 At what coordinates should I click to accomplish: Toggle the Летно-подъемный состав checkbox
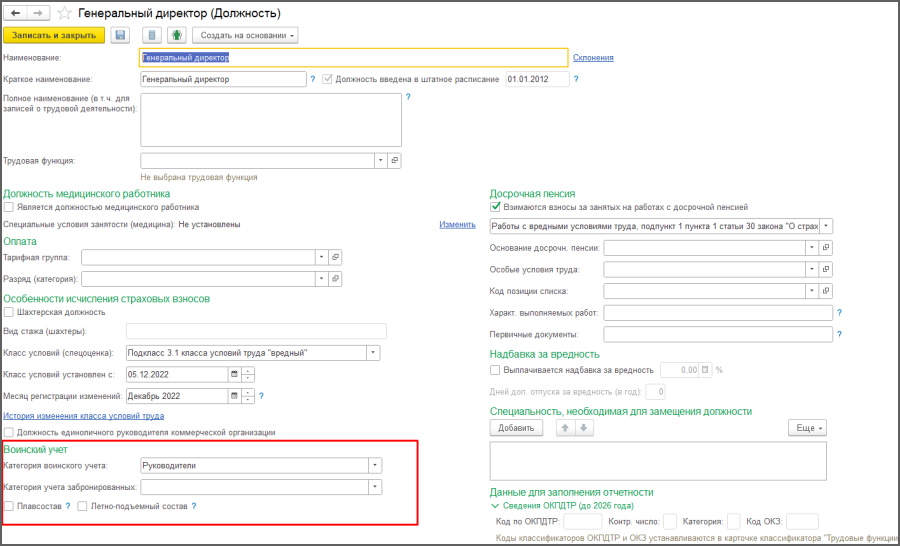click(x=83, y=507)
